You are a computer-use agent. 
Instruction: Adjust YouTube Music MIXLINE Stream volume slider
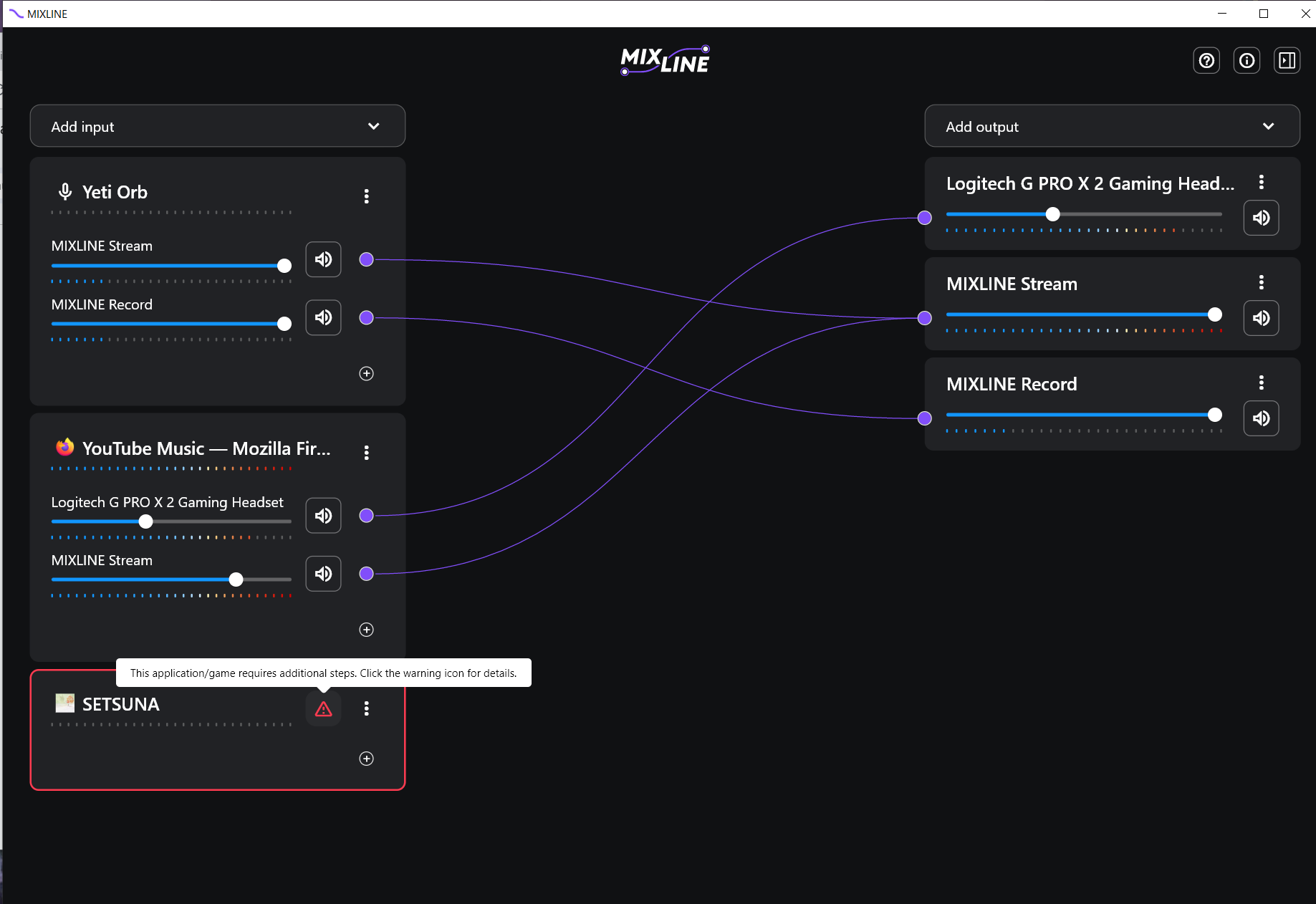point(171,580)
